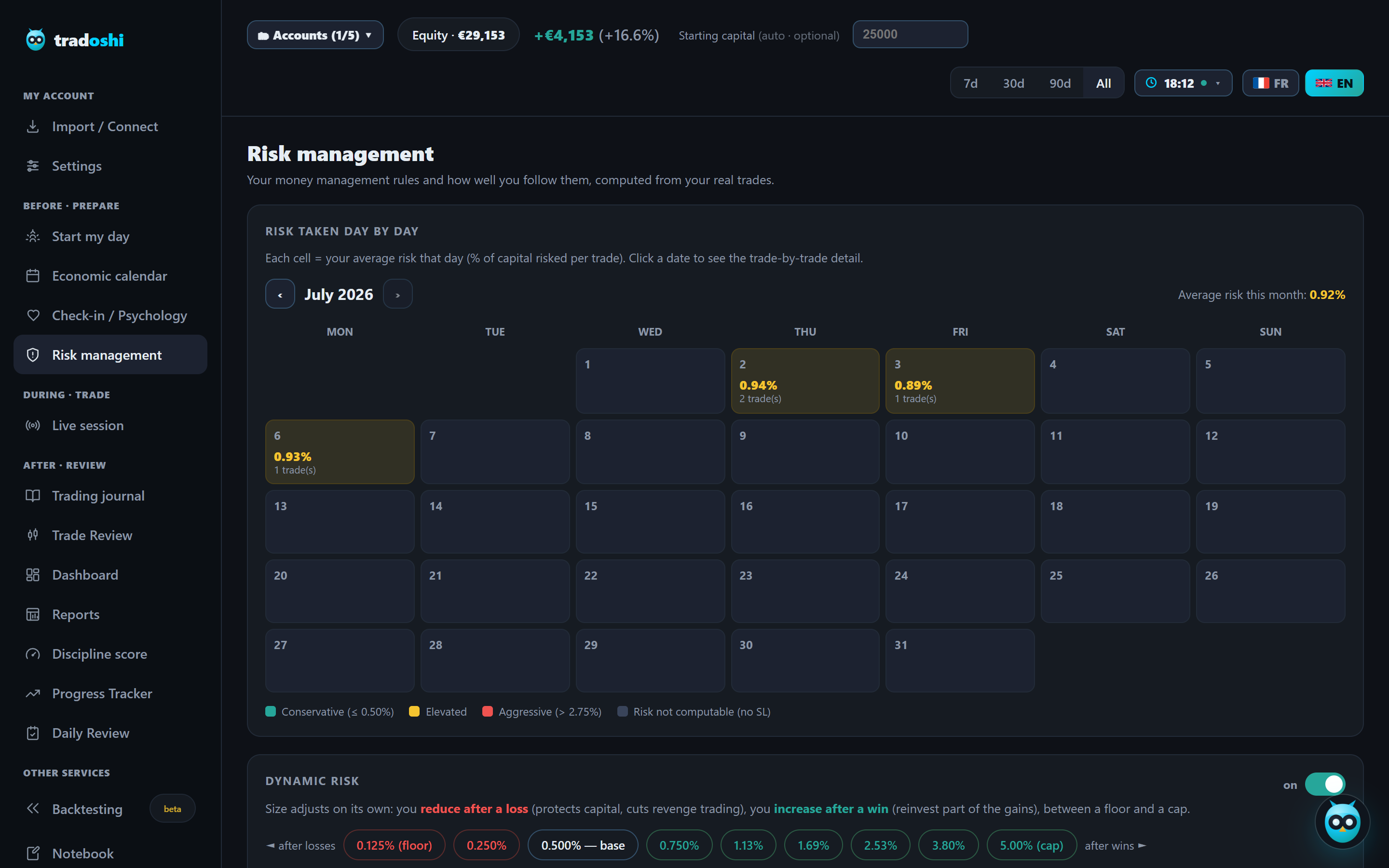This screenshot has width=1389, height=868.
Task: Select the 7d time range
Action: [x=970, y=83]
